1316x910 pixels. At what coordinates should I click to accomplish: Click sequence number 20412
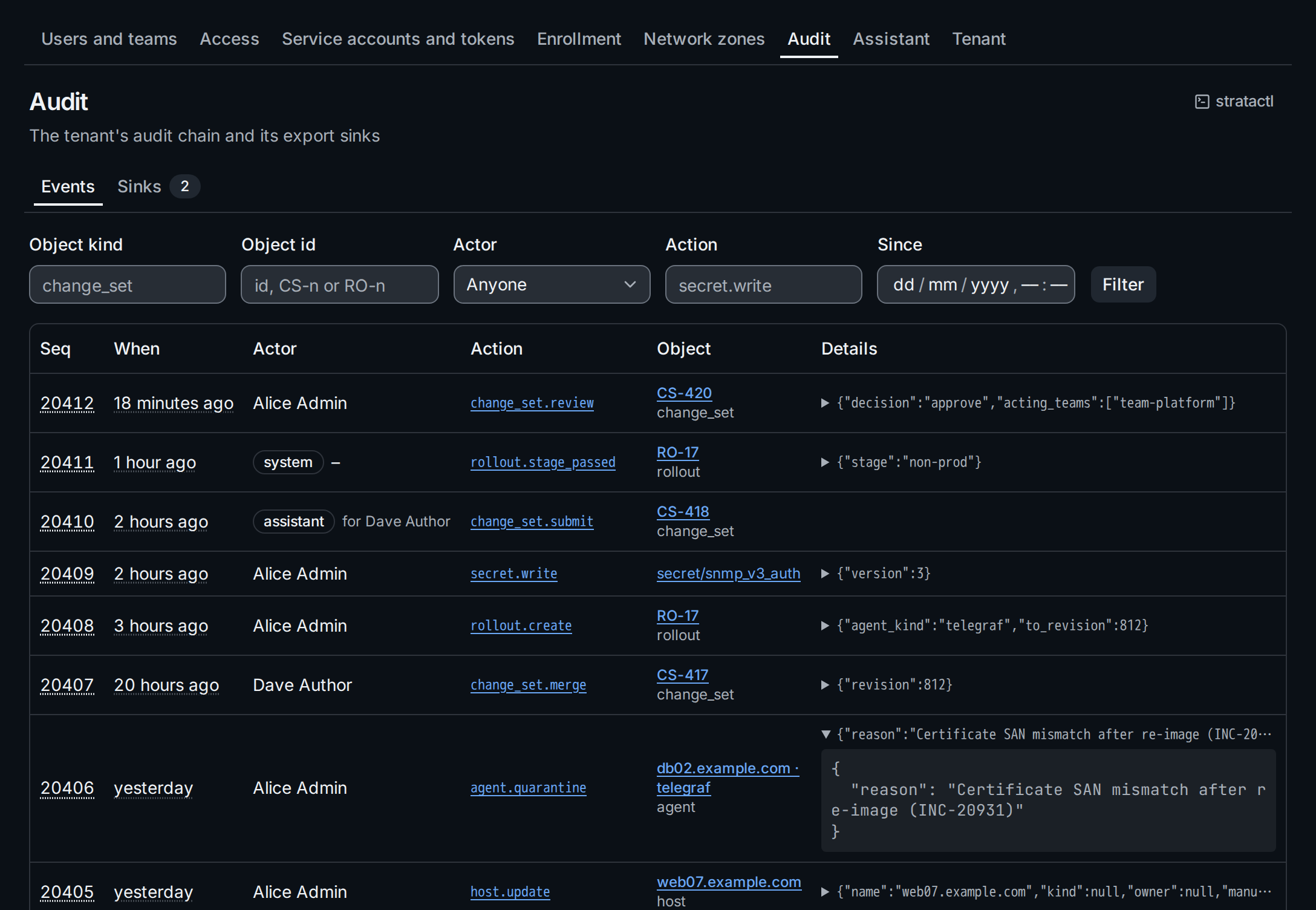coord(67,403)
